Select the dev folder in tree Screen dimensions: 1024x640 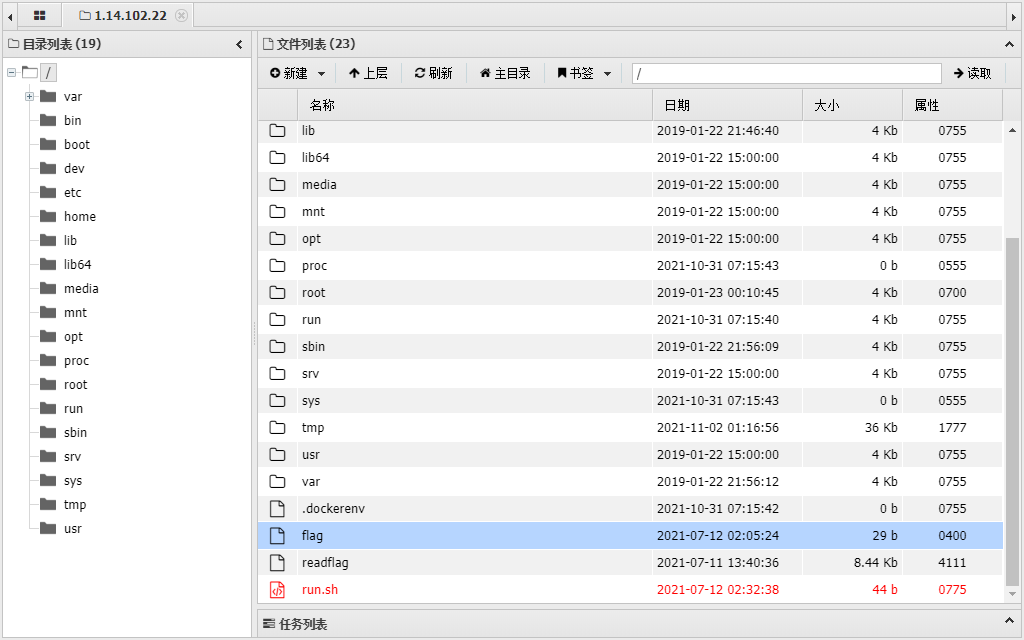pyautogui.click(x=74, y=168)
